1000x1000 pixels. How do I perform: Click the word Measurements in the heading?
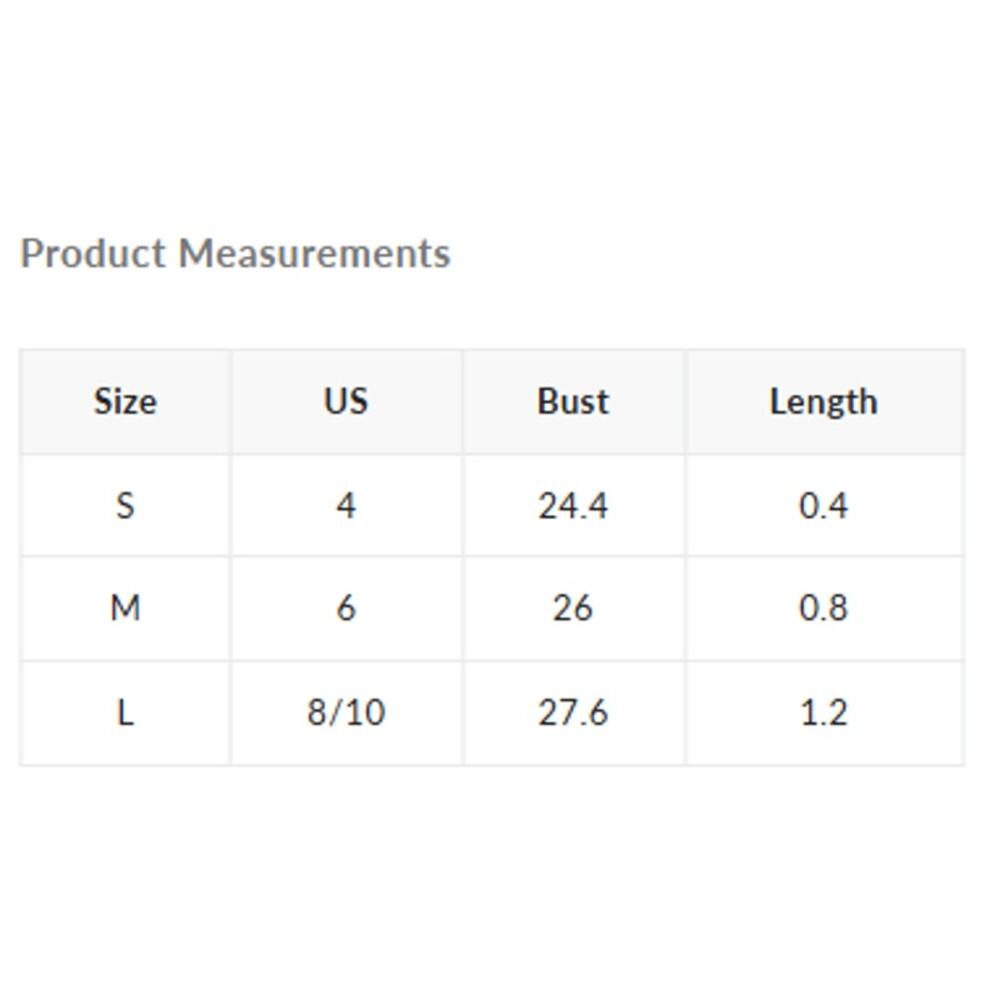pyautogui.click(x=314, y=254)
